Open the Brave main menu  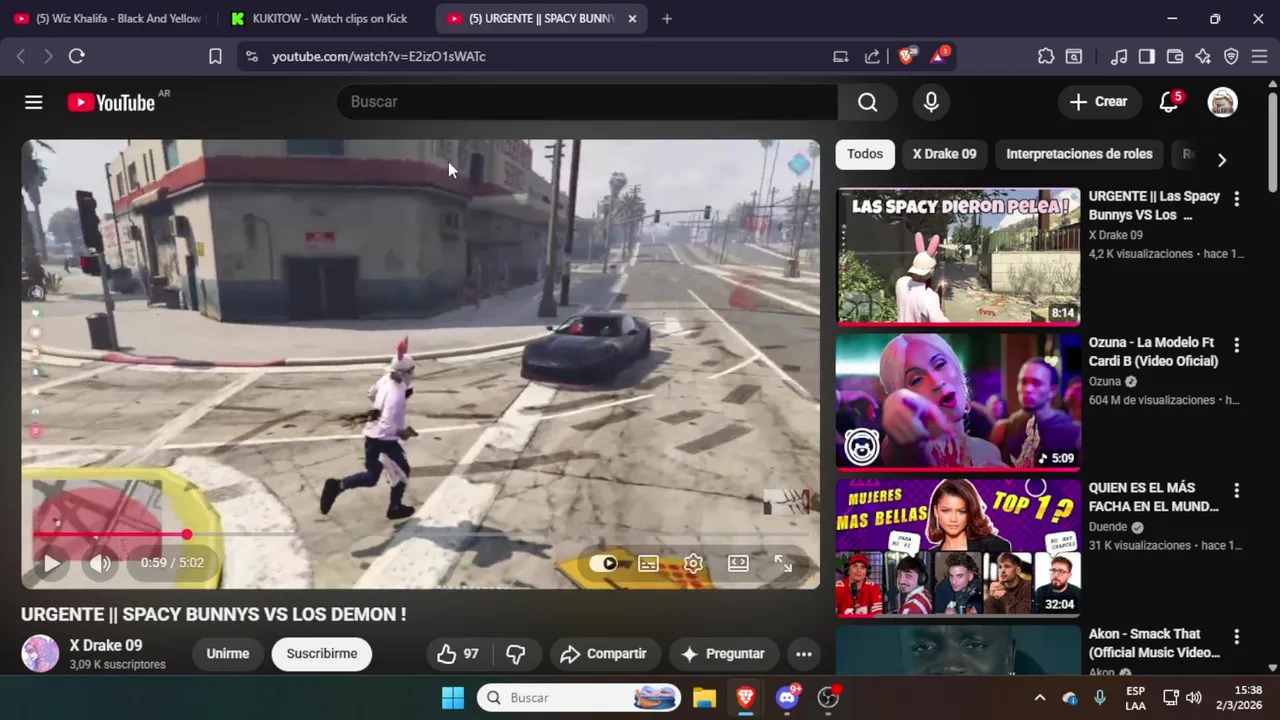tap(1259, 57)
